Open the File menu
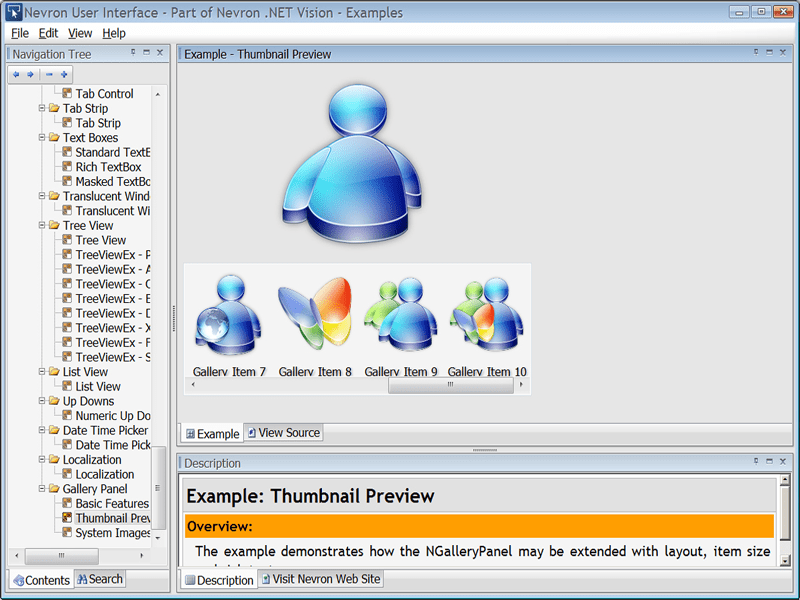The width and height of the screenshot is (800, 600). (19, 33)
